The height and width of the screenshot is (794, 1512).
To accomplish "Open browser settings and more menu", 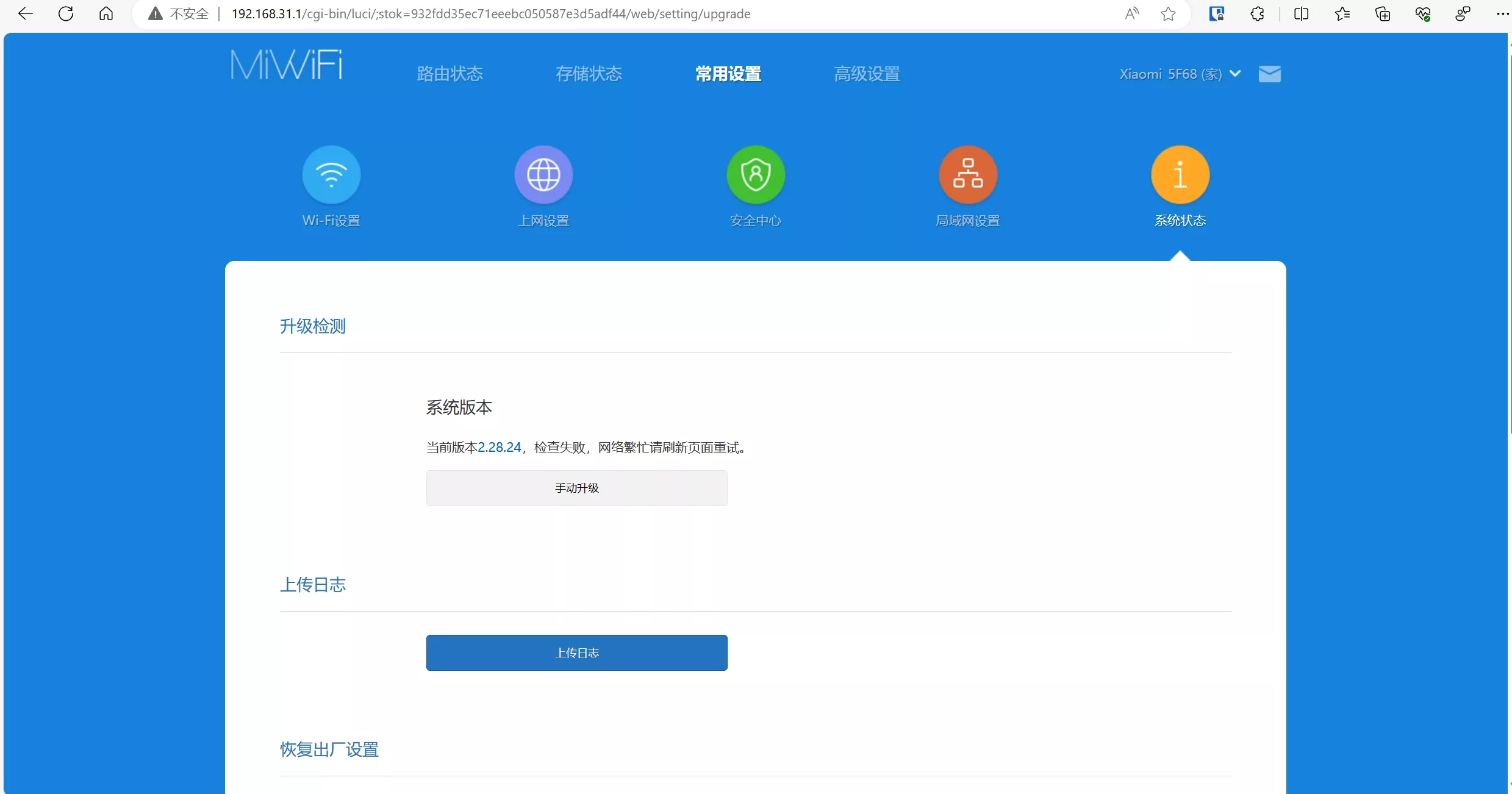I will (x=1502, y=13).
